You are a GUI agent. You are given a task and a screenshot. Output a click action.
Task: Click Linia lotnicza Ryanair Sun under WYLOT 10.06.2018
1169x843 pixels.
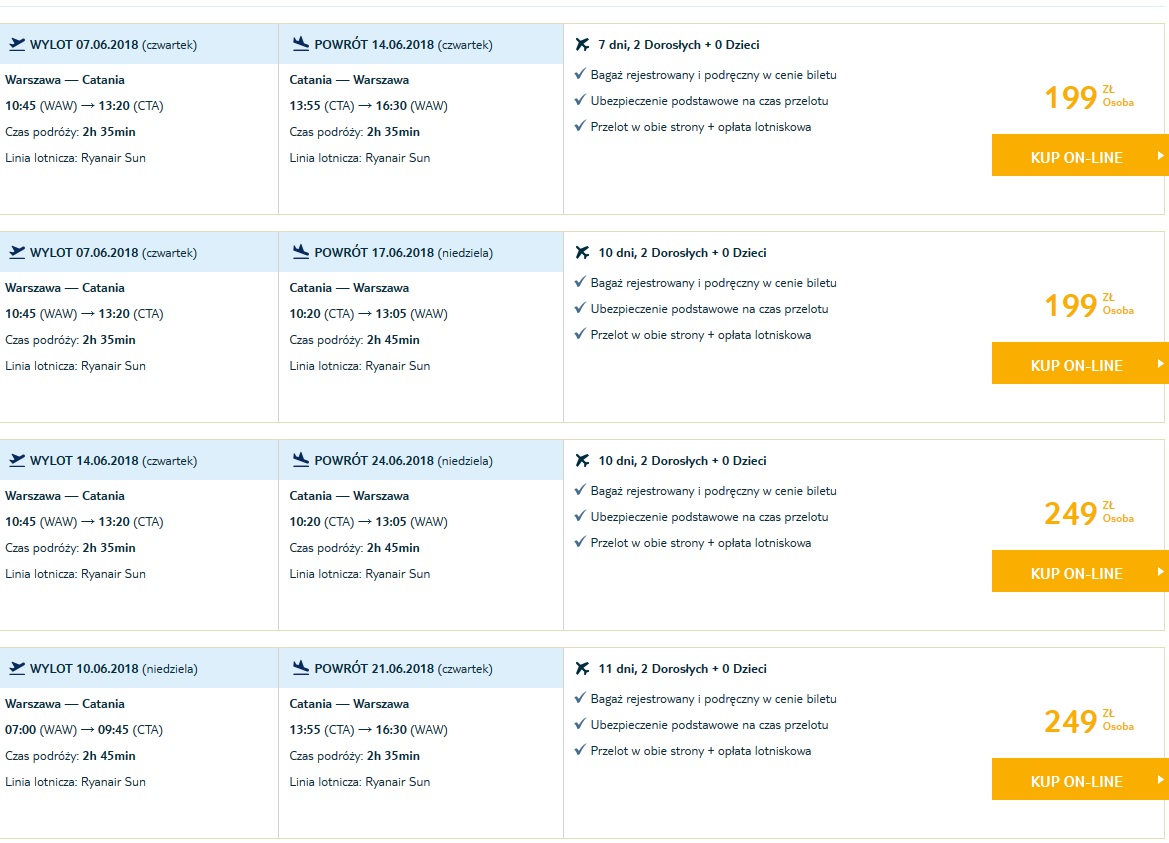[x=75, y=782]
